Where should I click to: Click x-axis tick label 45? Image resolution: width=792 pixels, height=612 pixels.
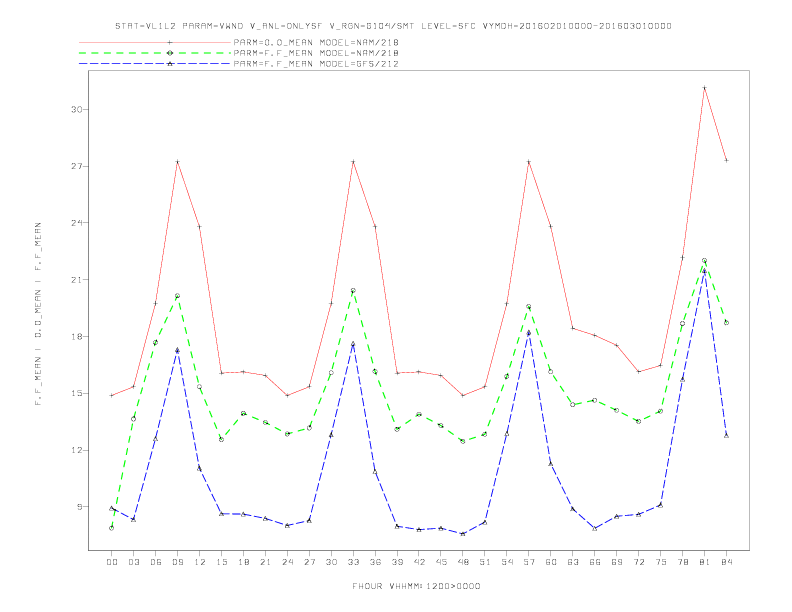tap(441, 562)
